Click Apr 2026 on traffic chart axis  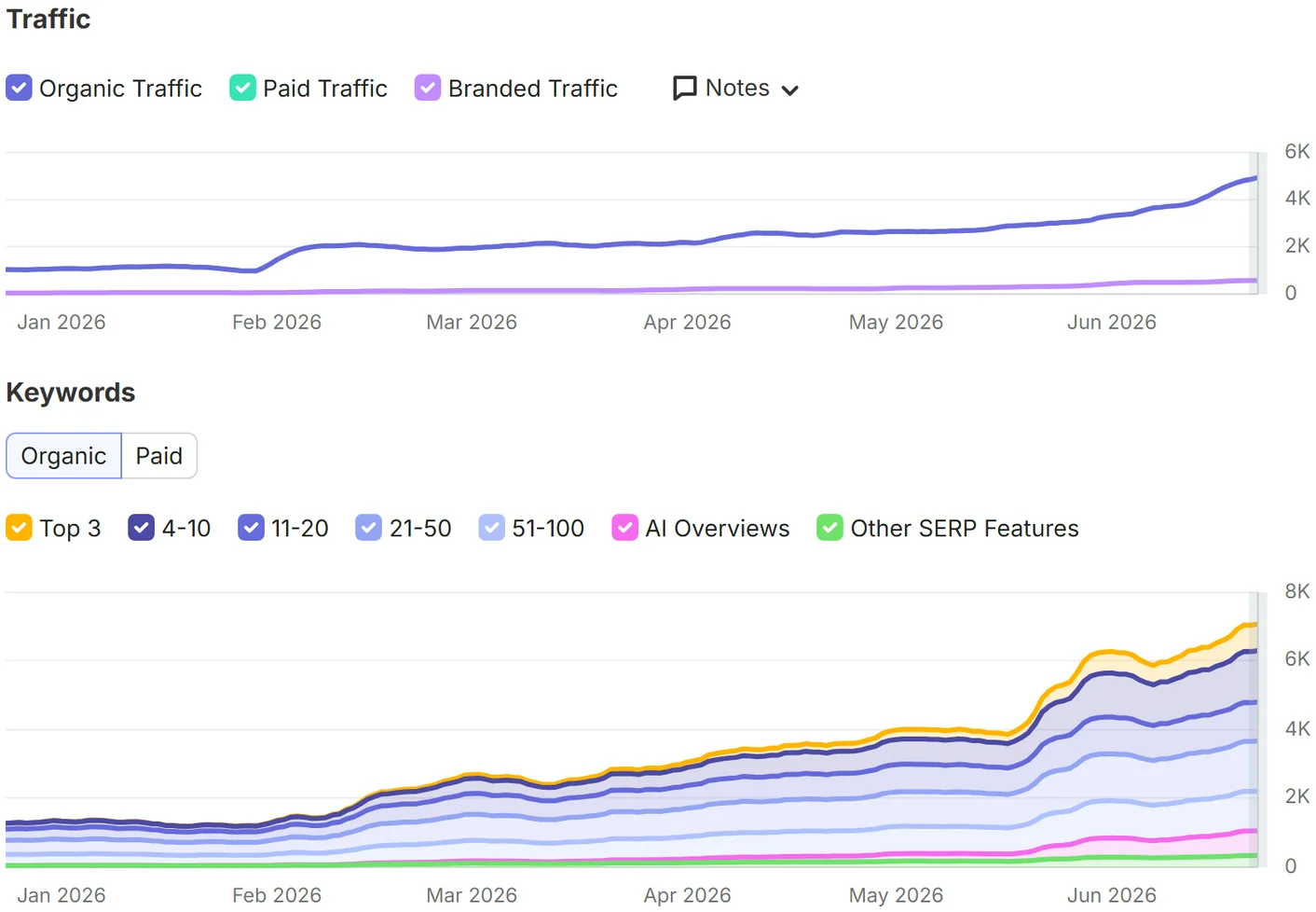(687, 323)
